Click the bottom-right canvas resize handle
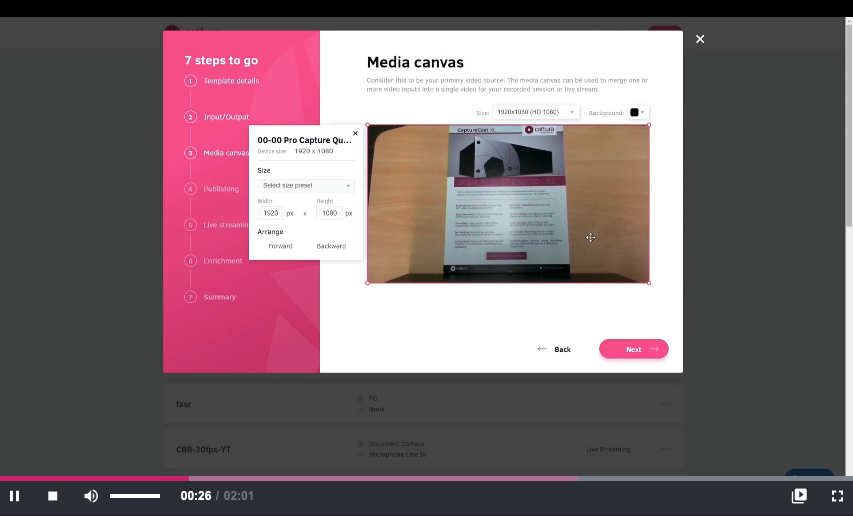Image resolution: width=853 pixels, height=516 pixels. click(x=649, y=283)
